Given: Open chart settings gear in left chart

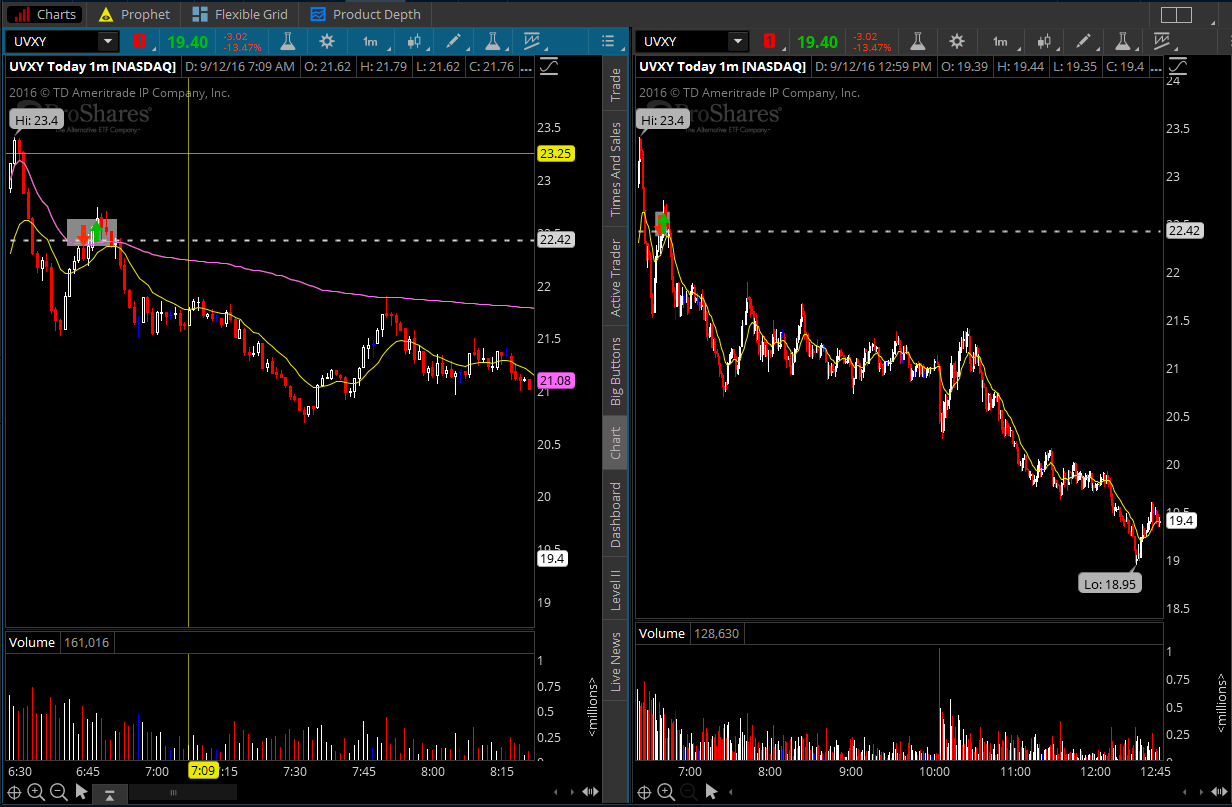Looking at the screenshot, I should pos(327,41).
